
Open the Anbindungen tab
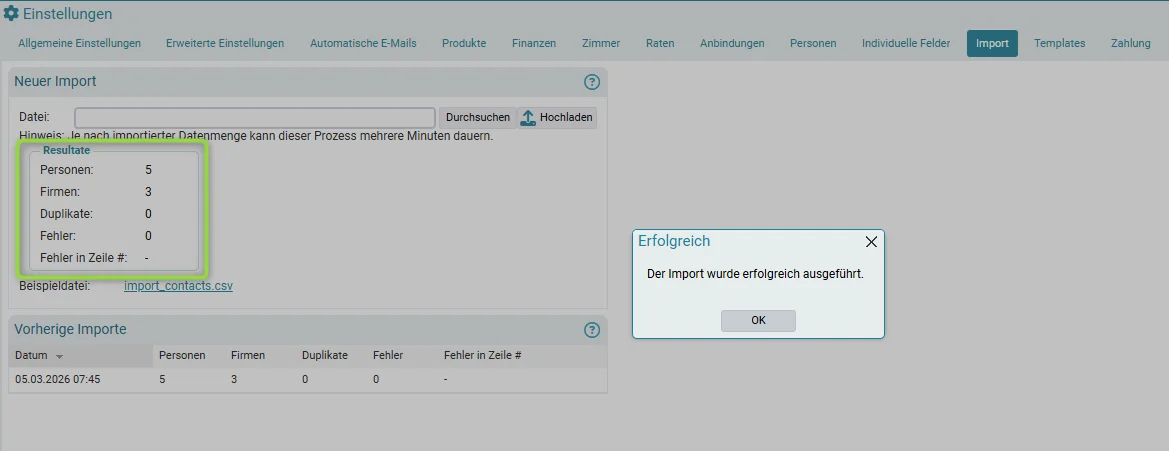click(x=732, y=43)
